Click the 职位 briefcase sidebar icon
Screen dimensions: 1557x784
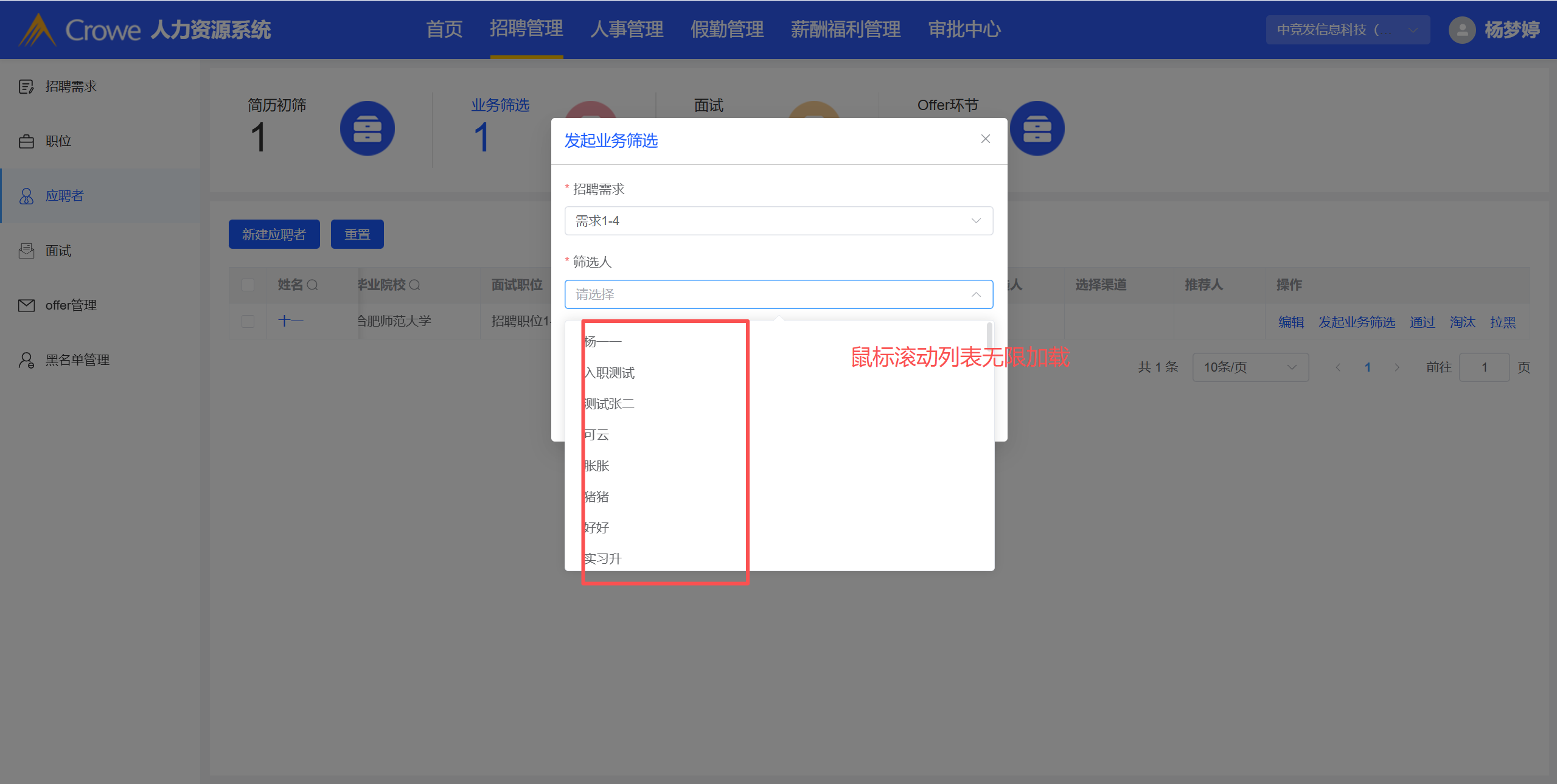point(26,142)
